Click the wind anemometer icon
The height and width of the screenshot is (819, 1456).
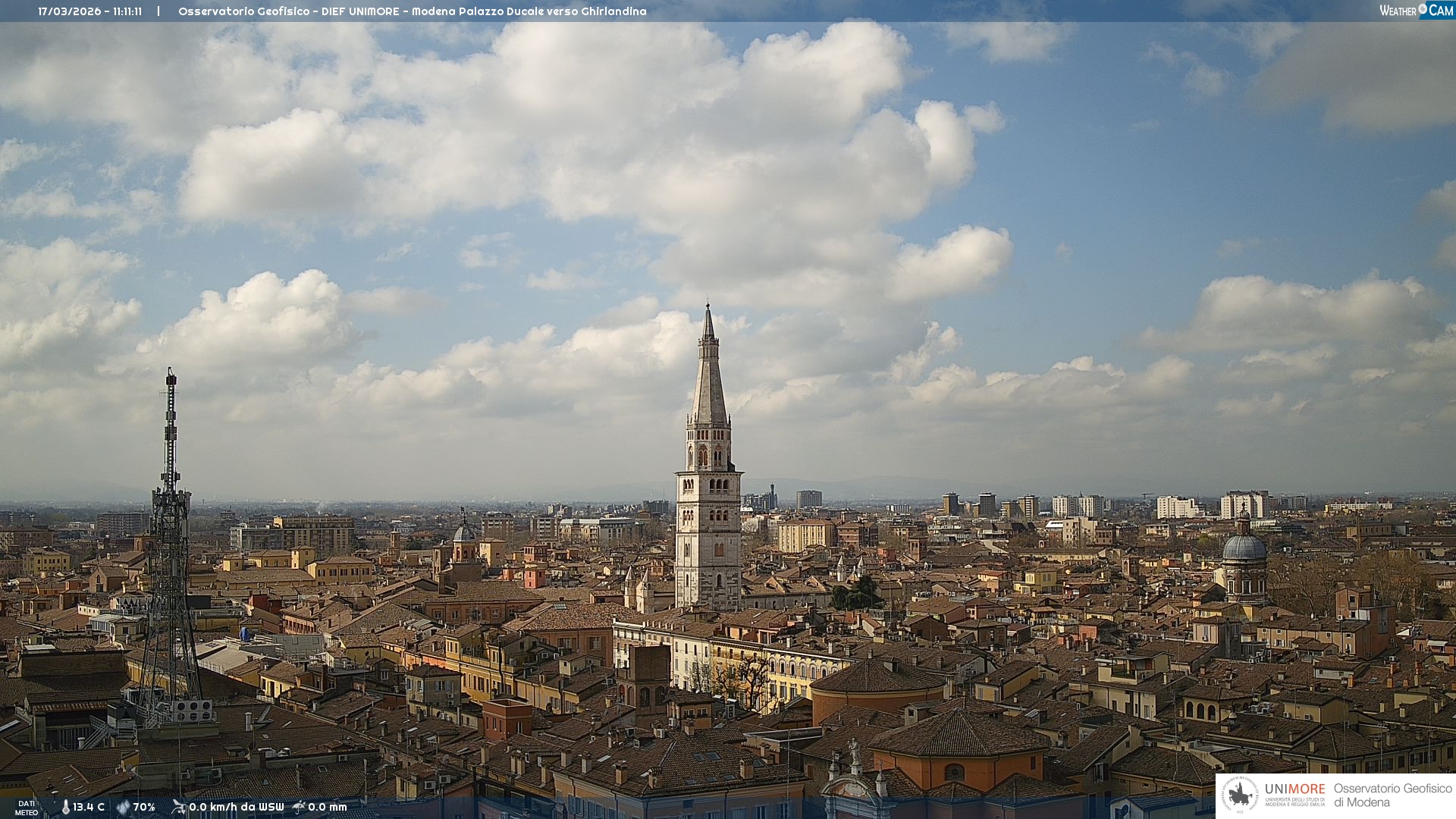tap(178, 807)
